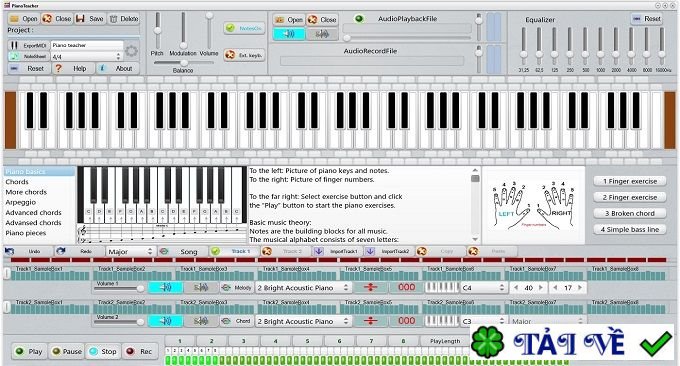The height and width of the screenshot is (366, 680).
Task: Toggle the Melody mode button on track one
Action: [x=237, y=287]
